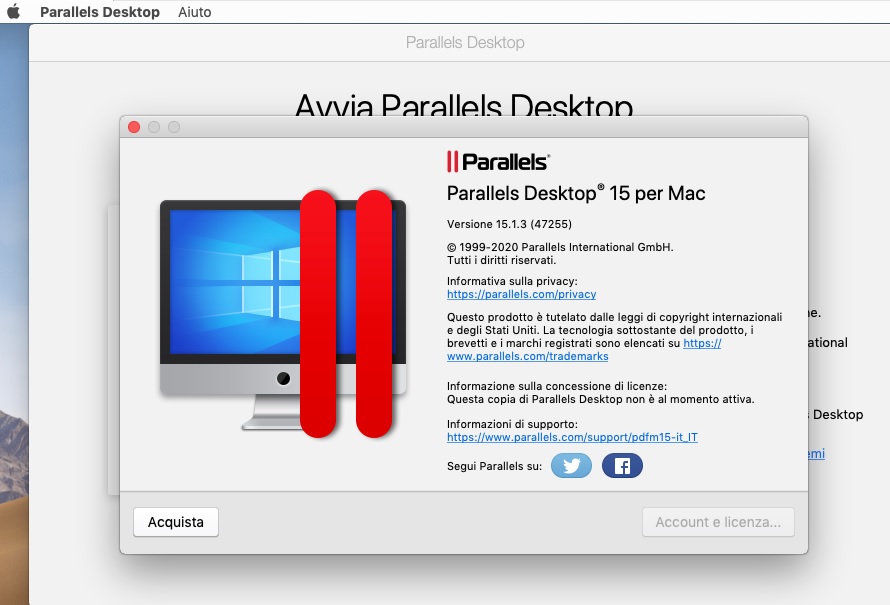Screen dimensions: 890x605
Task: Click 'Avvia Parallels Desktop' heading in back window
Action: tap(464, 104)
